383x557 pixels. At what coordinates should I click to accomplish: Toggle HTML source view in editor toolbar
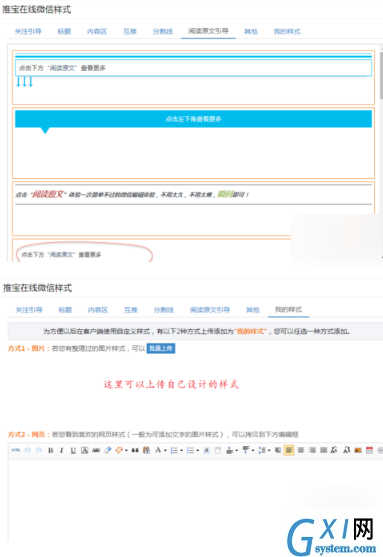pos(16,450)
